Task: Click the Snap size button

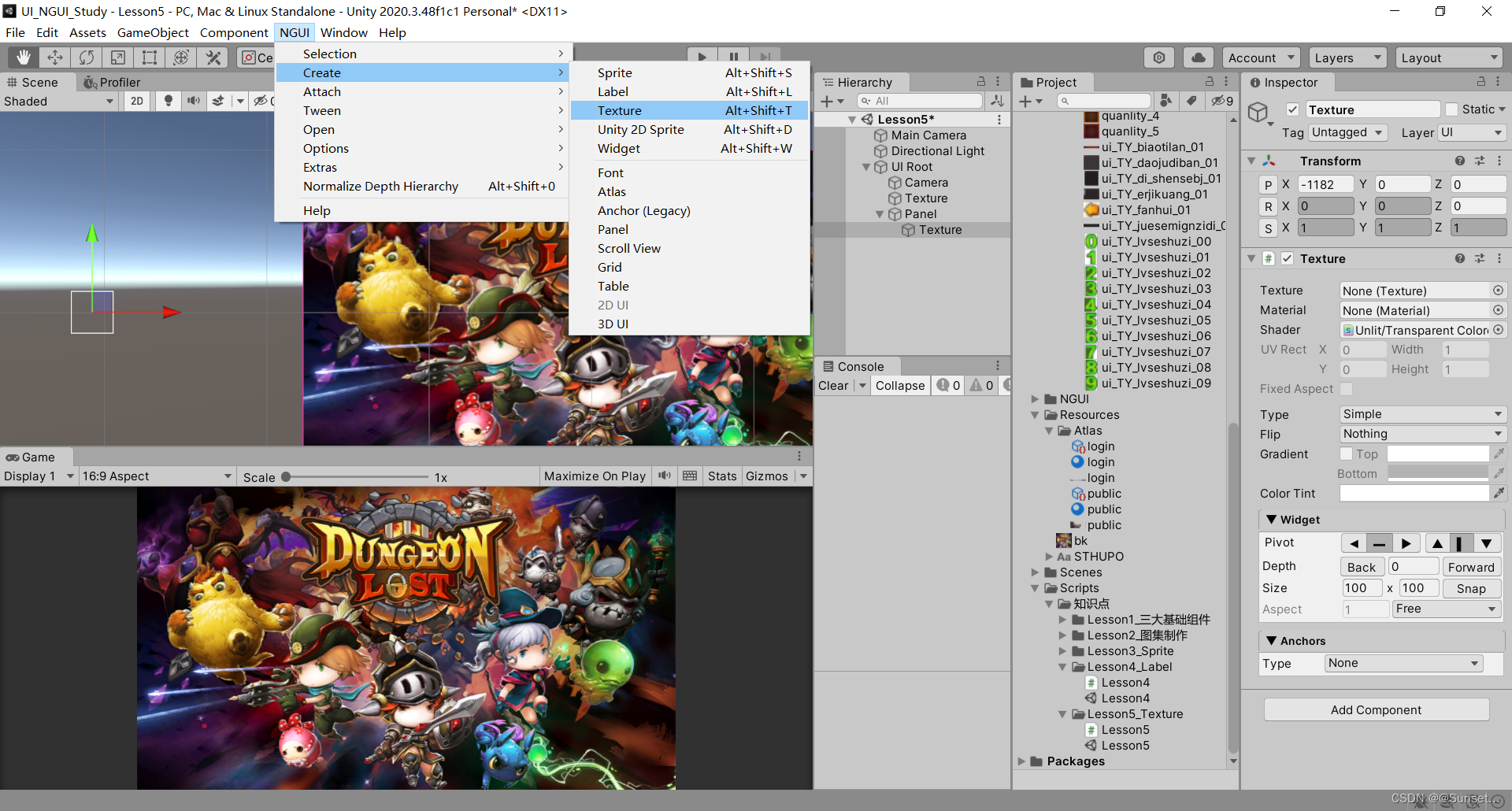Action: click(x=1471, y=588)
